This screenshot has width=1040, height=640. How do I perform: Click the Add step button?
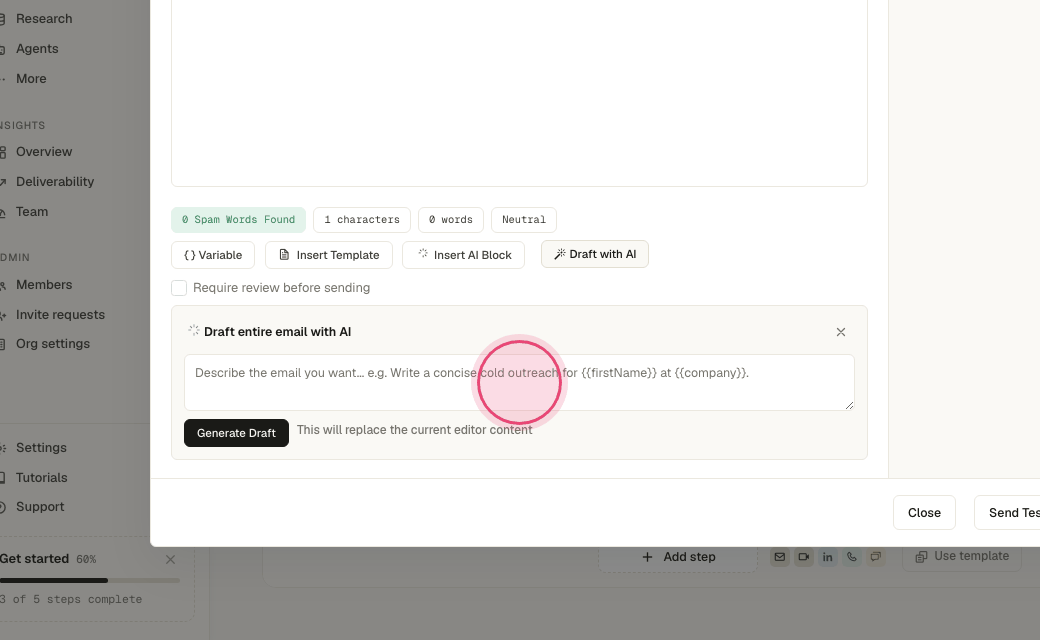point(678,557)
